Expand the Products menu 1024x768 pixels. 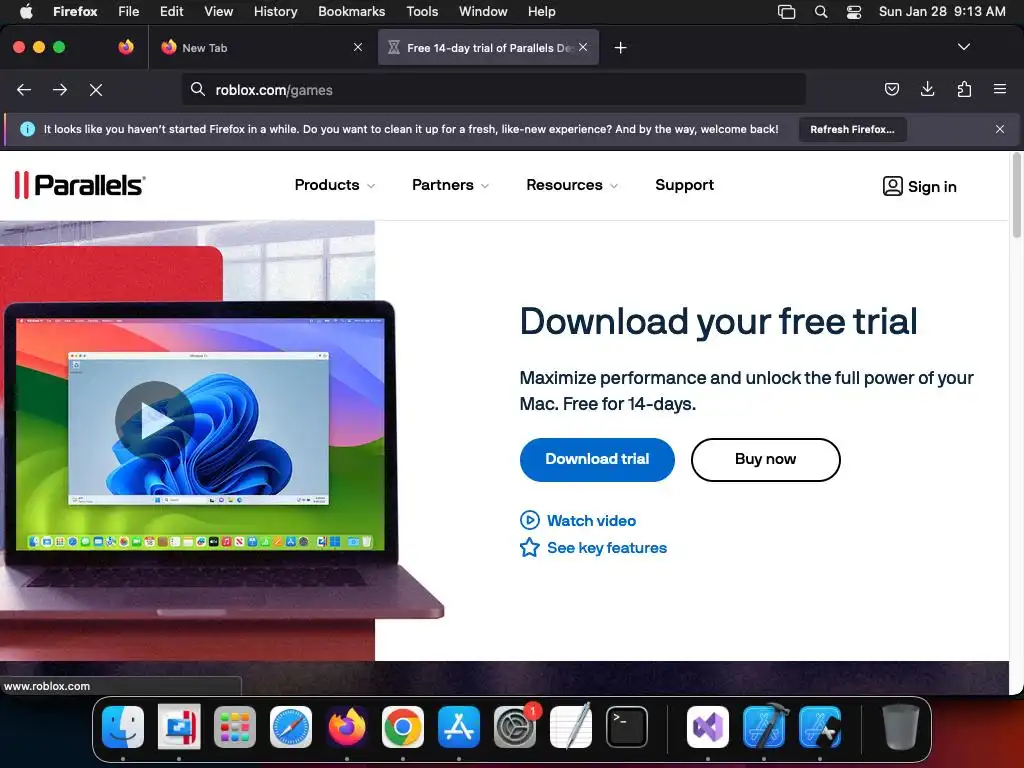pos(334,185)
